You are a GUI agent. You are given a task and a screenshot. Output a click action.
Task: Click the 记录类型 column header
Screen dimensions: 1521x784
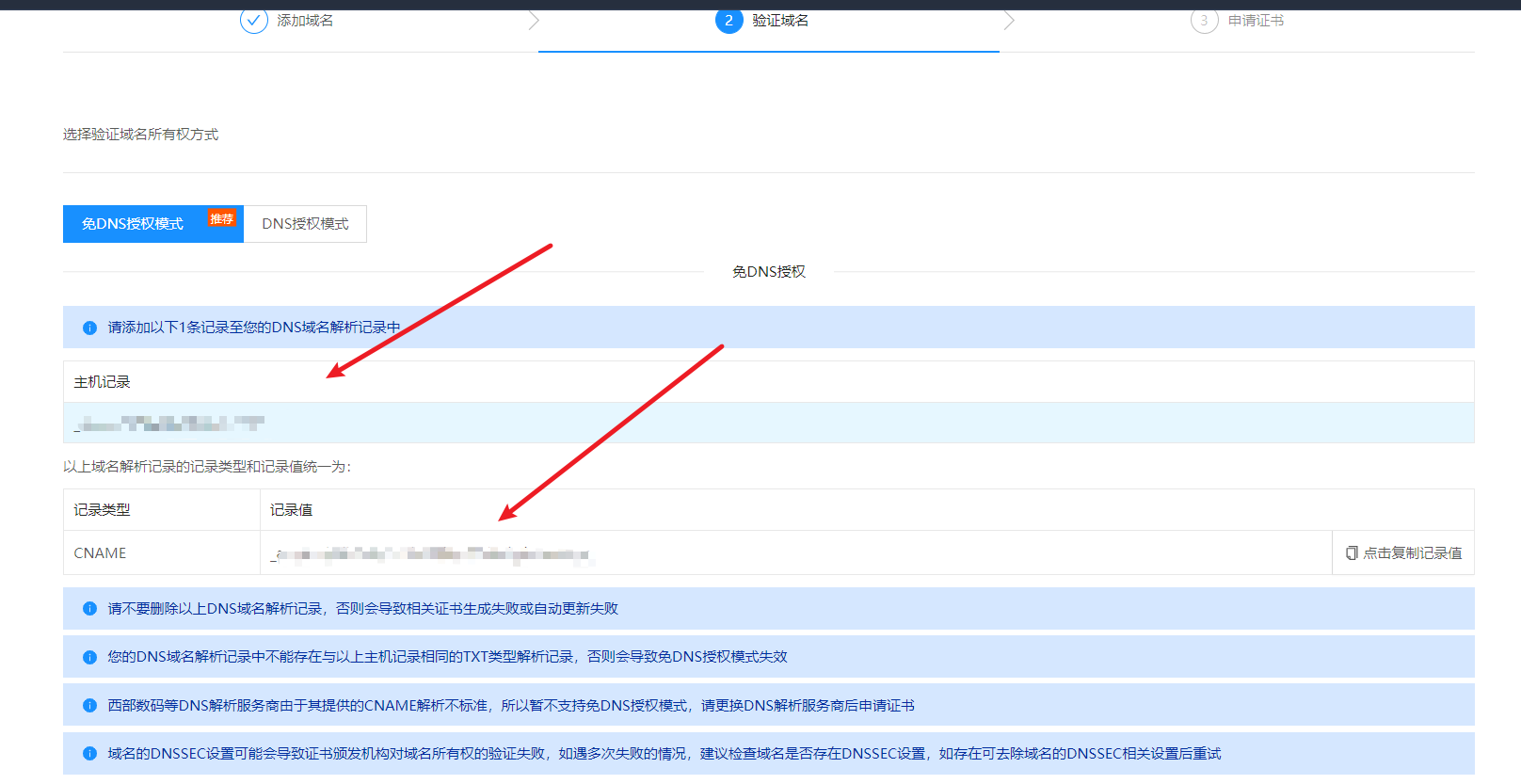102,510
